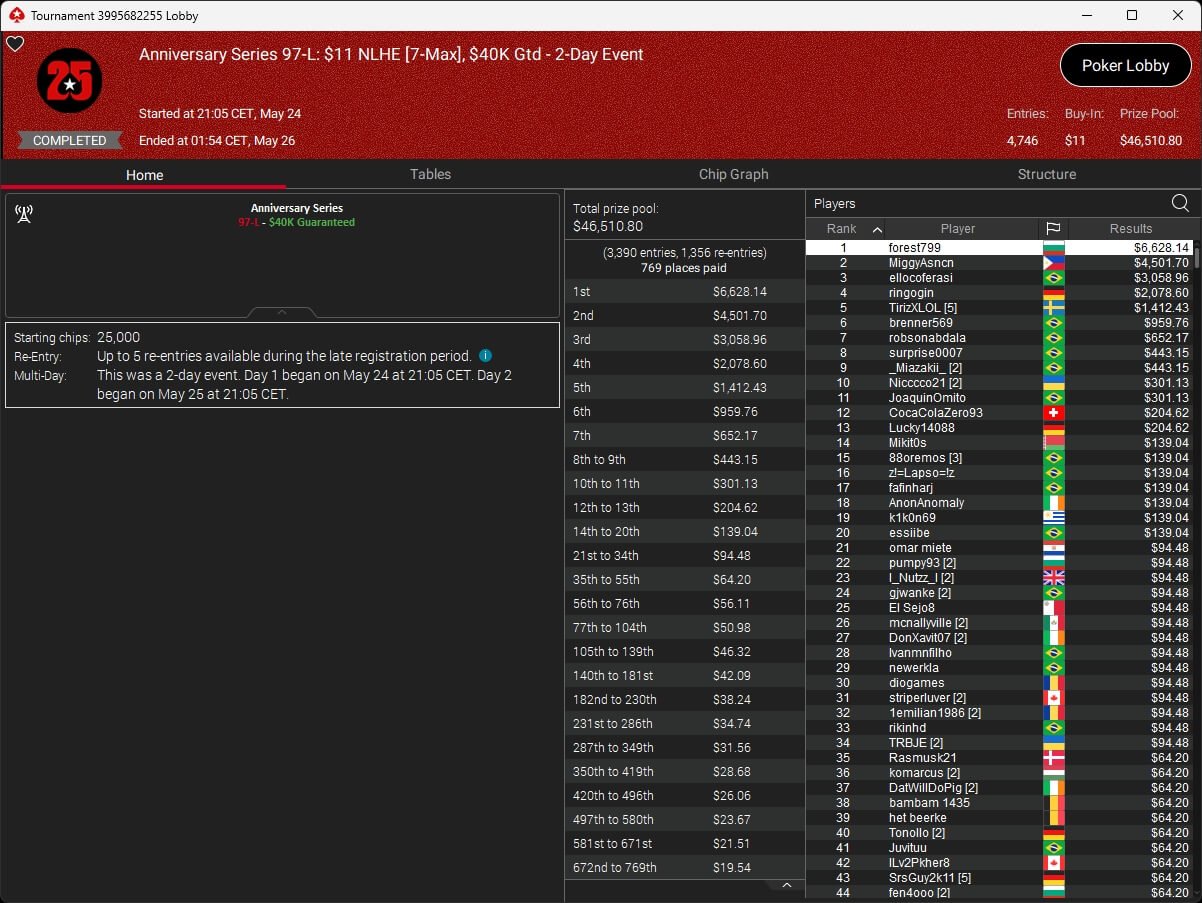The image size is (1202, 903).
Task: Click CocaColaZero93's Swiss flag
Action: (1054, 413)
